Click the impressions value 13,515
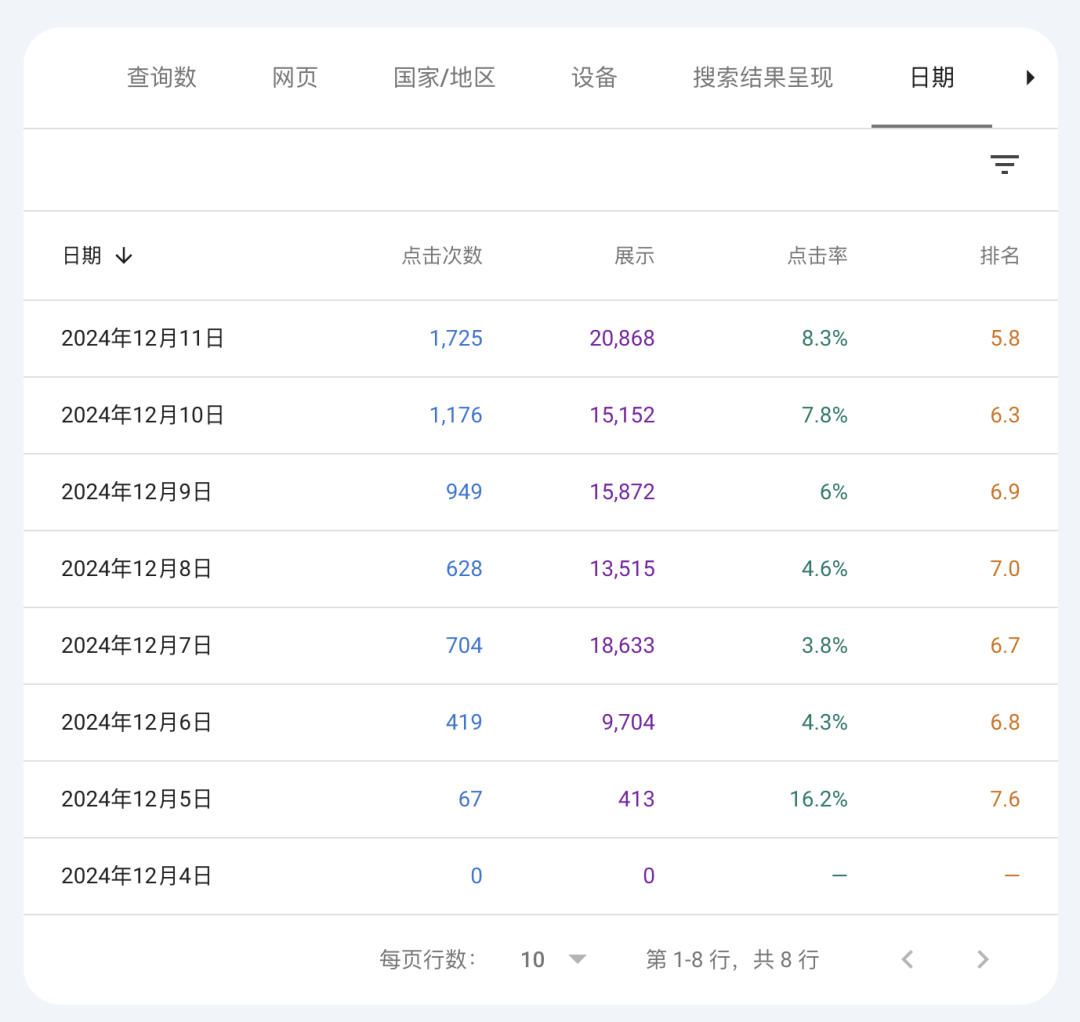1080x1022 pixels. (x=622, y=569)
